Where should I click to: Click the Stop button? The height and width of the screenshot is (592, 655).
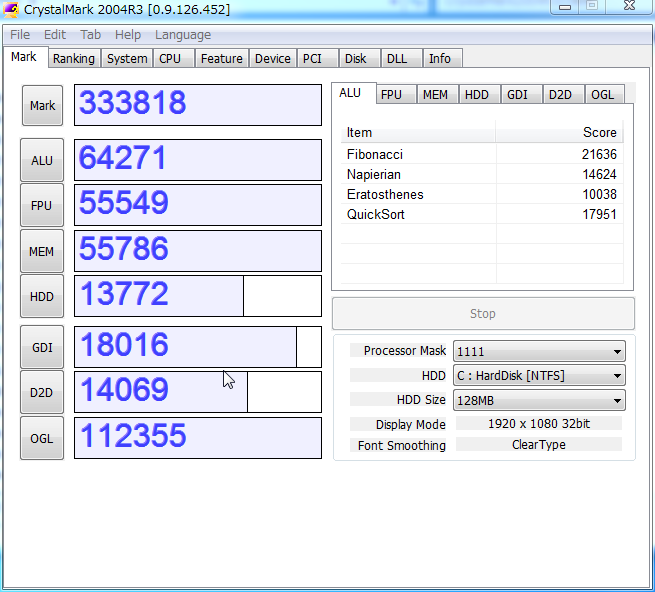[x=483, y=314]
